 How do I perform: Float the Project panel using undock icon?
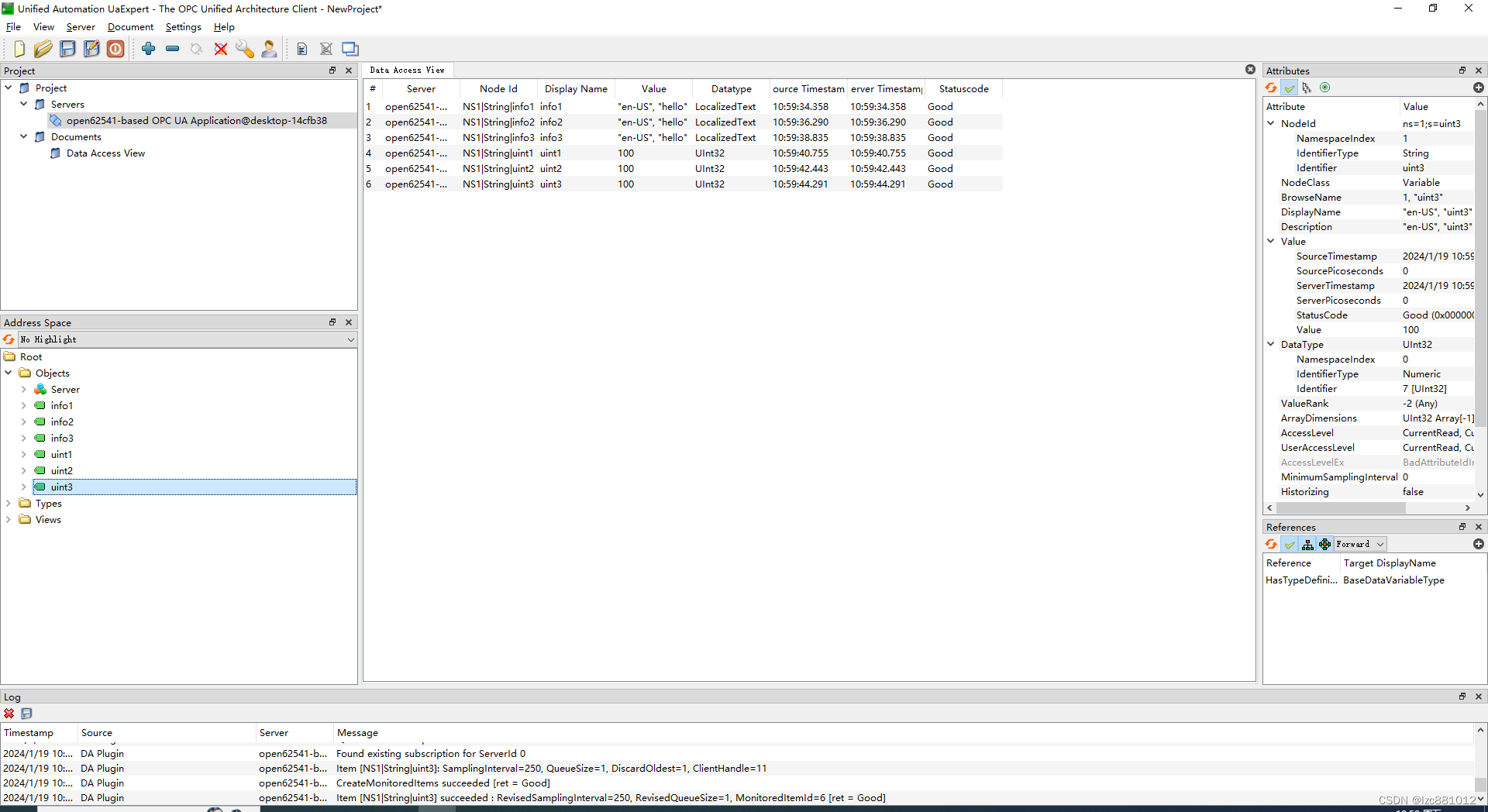point(332,71)
